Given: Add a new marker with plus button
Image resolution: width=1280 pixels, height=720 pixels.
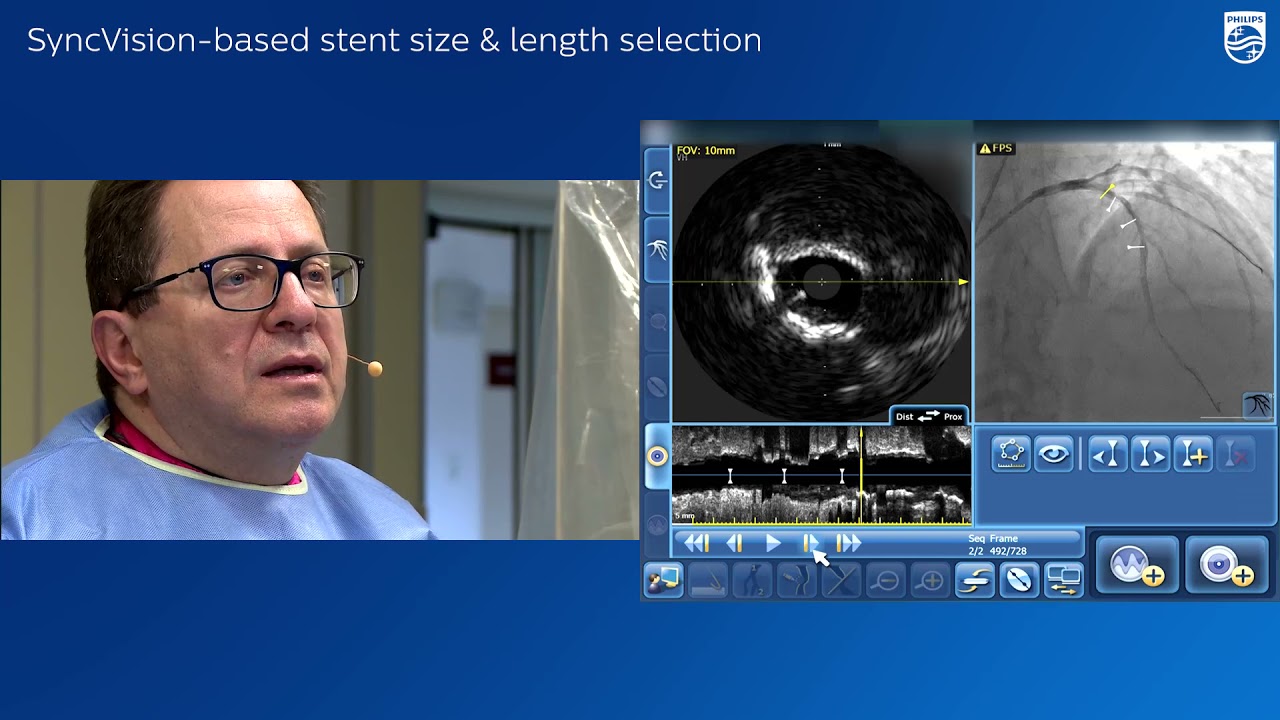Looking at the screenshot, I should (x=1194, y=454).
